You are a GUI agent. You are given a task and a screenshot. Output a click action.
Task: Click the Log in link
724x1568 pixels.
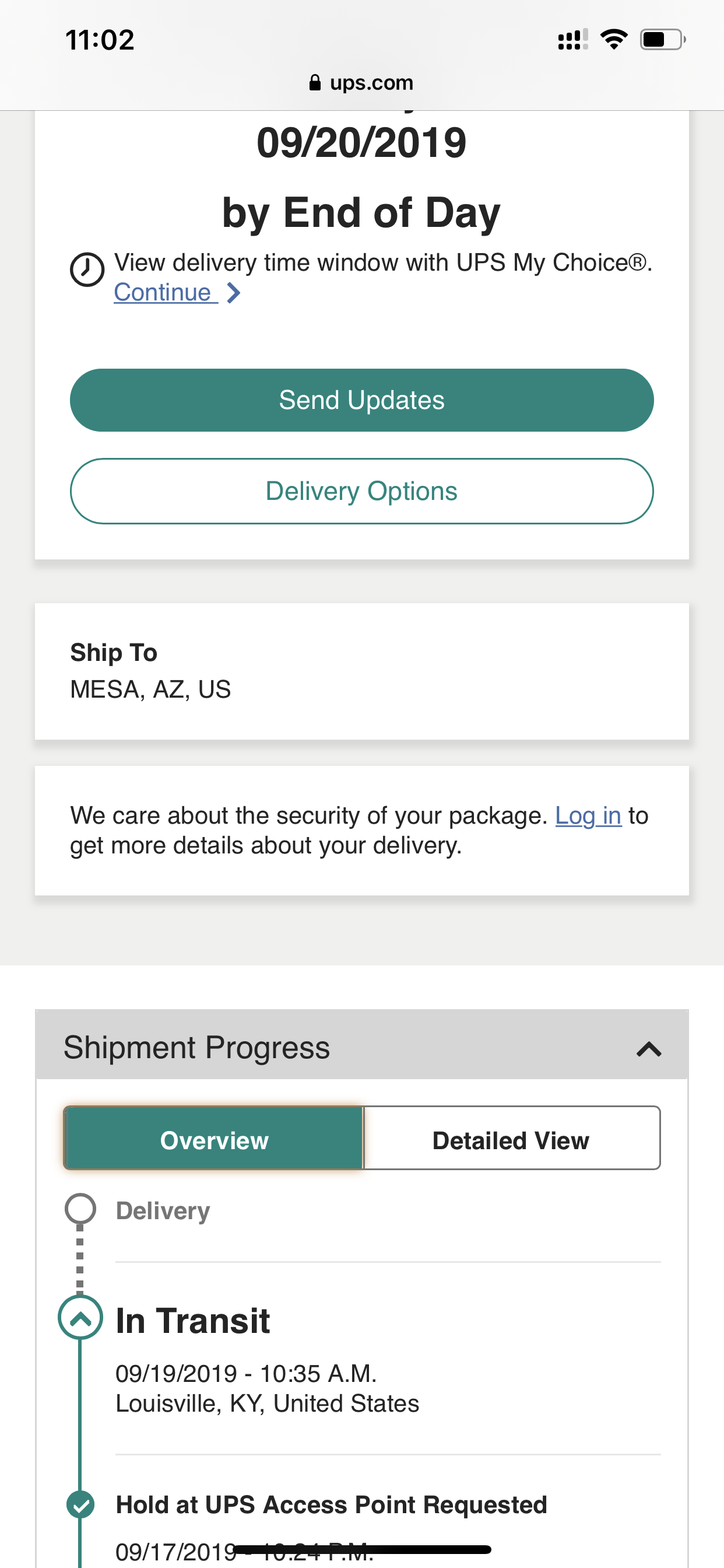[588, 815]
